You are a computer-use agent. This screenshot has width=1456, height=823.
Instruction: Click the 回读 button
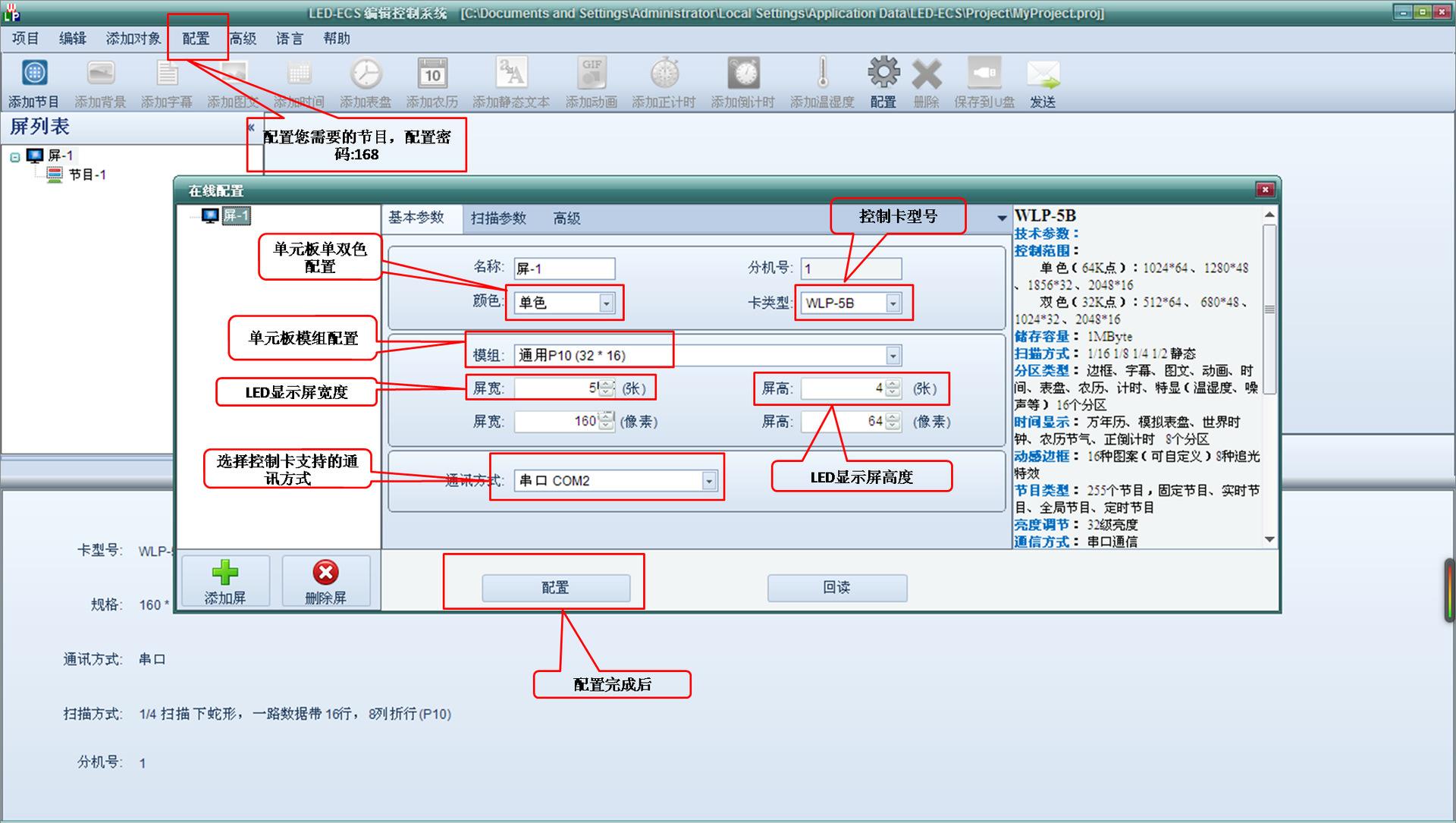point(837,588)
